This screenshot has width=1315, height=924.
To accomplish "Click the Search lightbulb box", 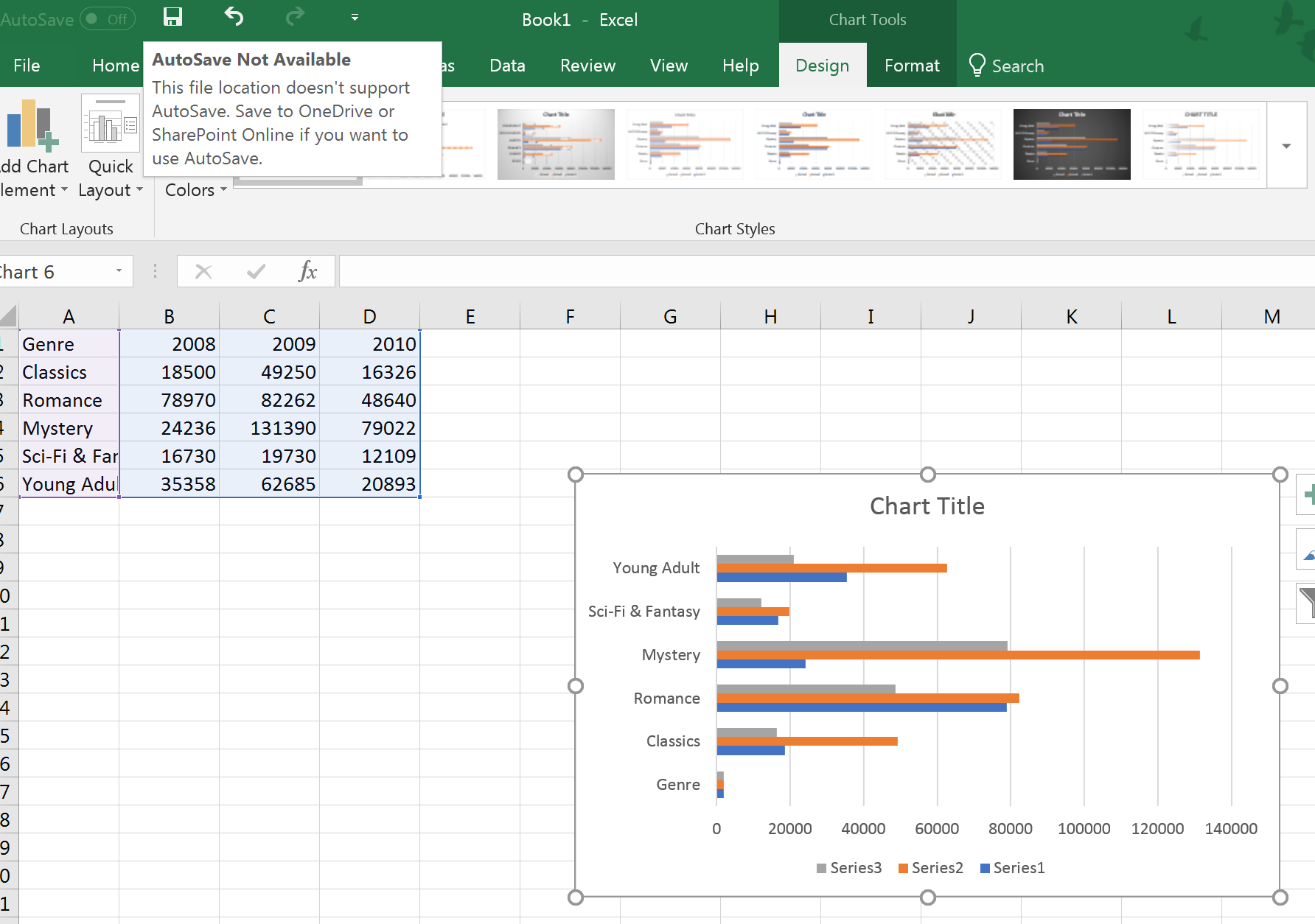I will (1006, 66).
